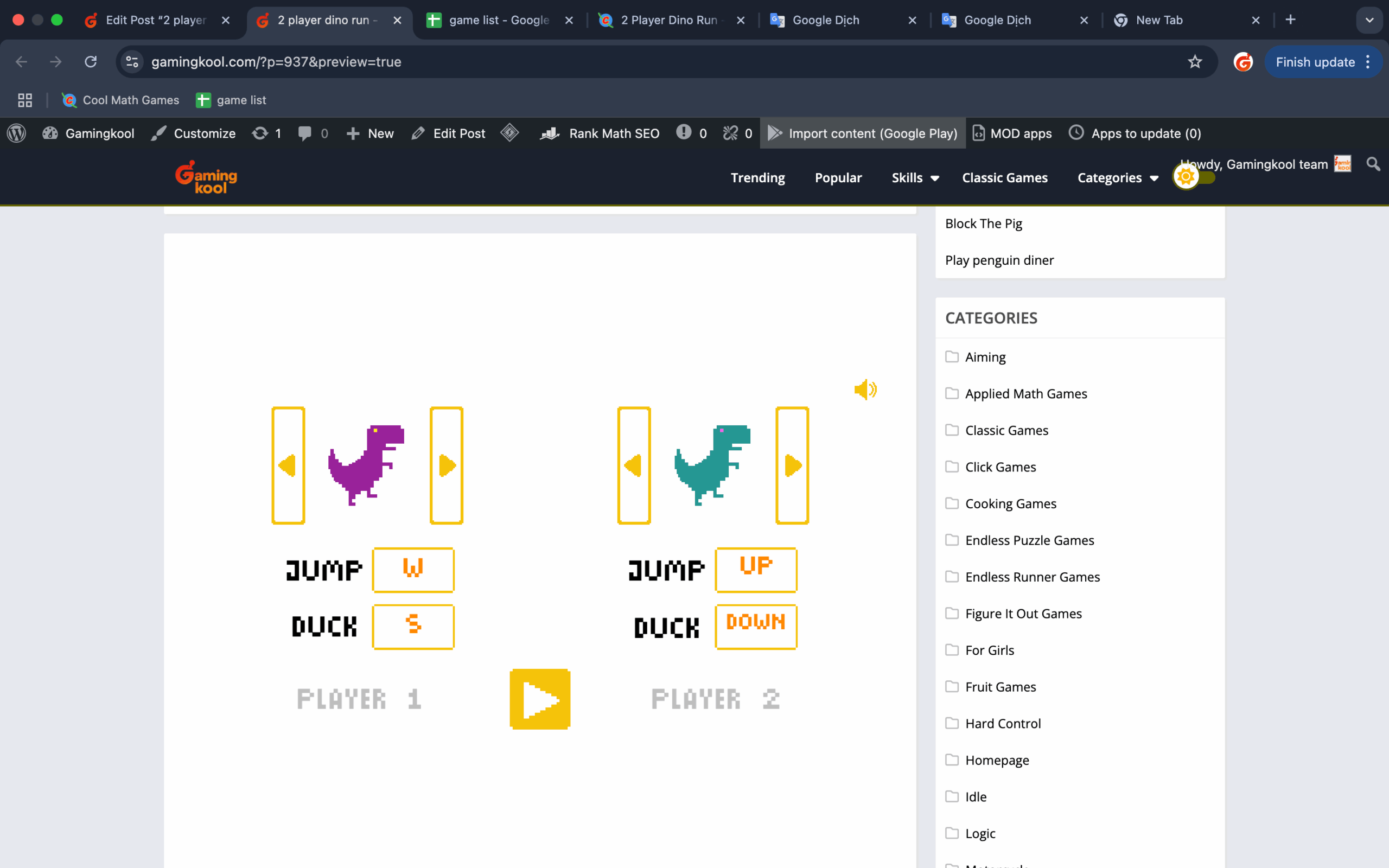Open the Popular nav link
The height and width of the screenshot is (868, 1389).
[x=838, y=177]
